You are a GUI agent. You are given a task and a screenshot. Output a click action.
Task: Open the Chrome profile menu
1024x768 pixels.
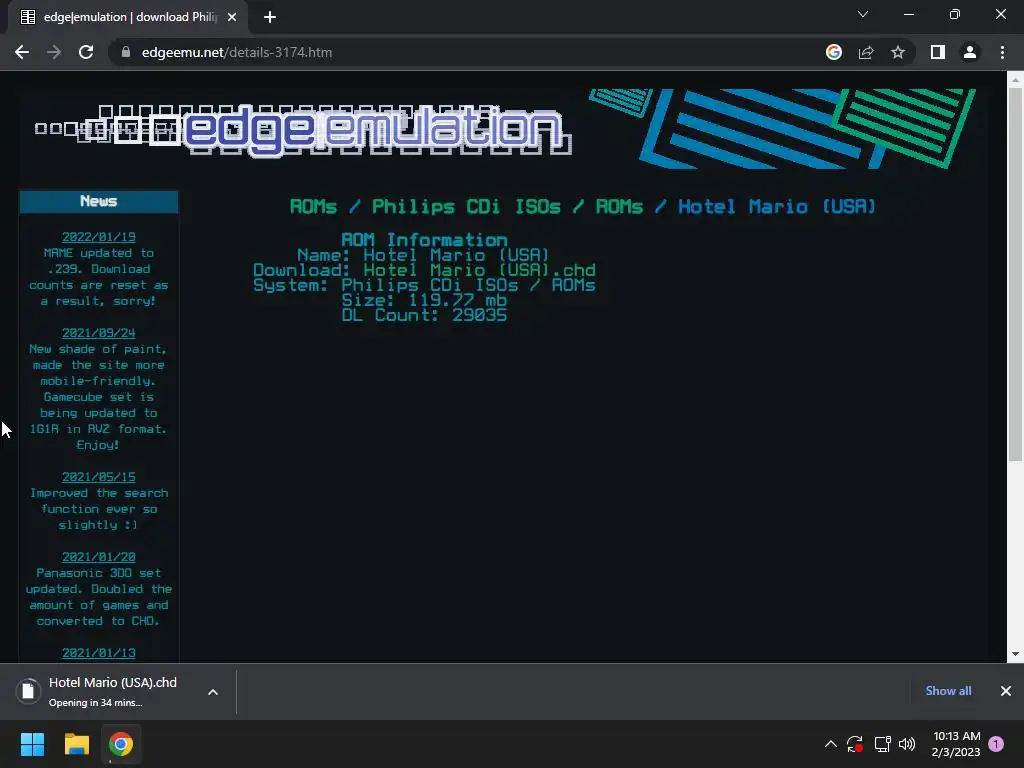pos(970,52)
